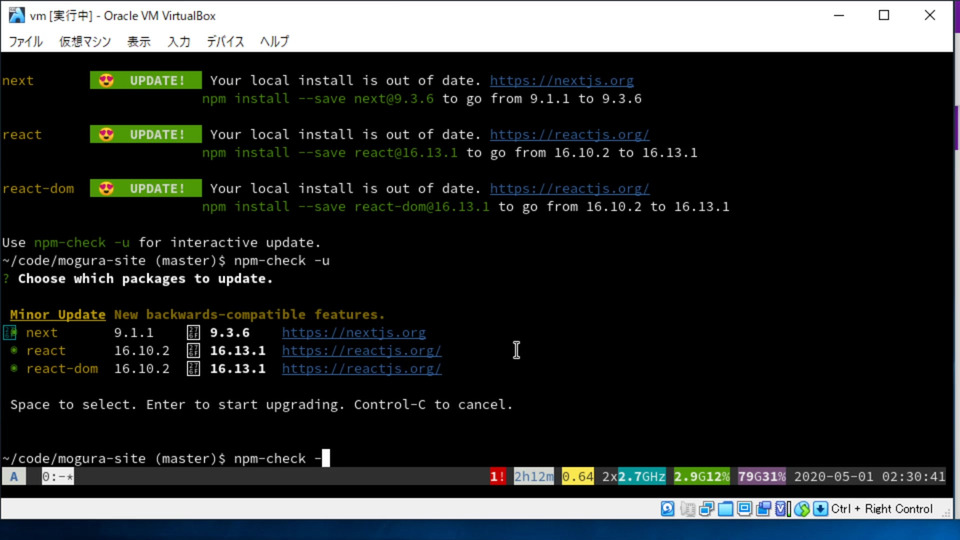Open the reactjs.org link in react's UPDATE message

point(569,135)
